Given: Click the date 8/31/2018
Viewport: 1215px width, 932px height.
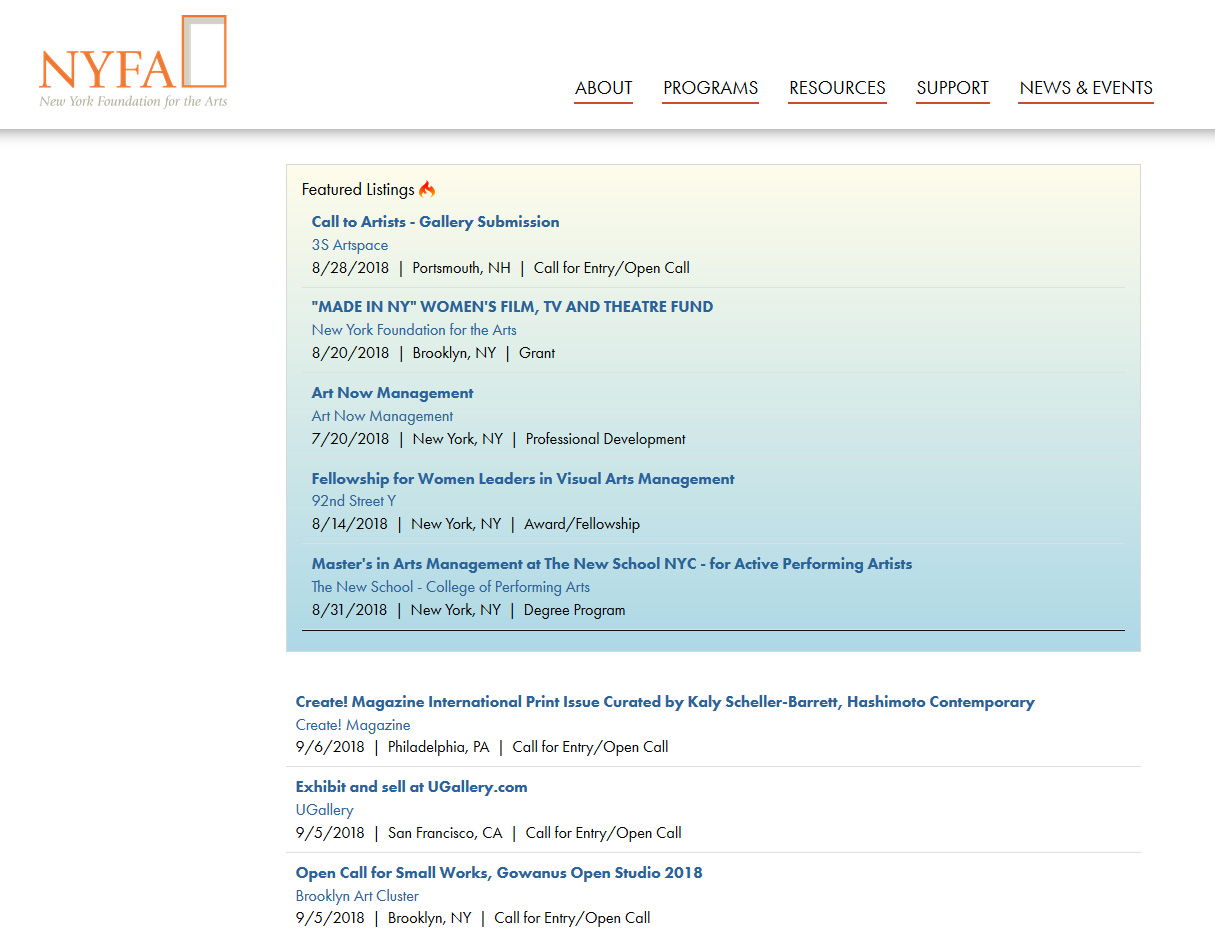Looking at the screenshot, I should [349, 610].
